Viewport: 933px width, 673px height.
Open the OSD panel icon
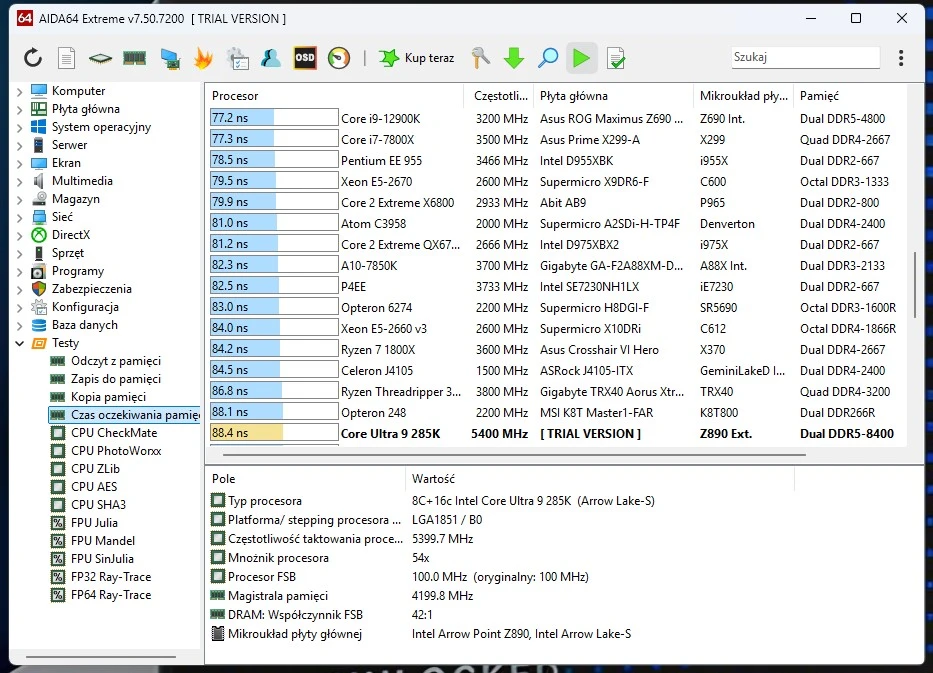tap(305, 58)
